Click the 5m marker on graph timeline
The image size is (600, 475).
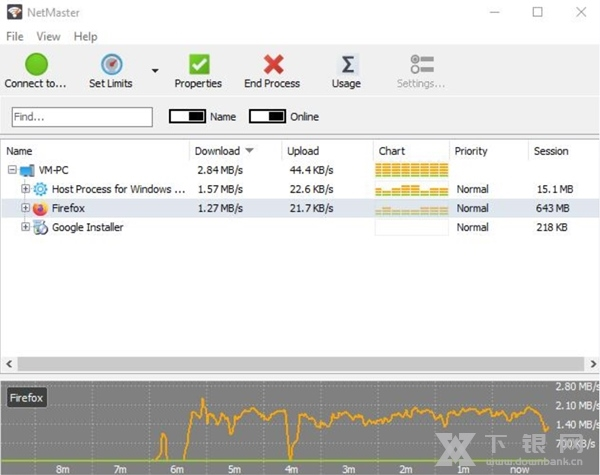point(234,469)
